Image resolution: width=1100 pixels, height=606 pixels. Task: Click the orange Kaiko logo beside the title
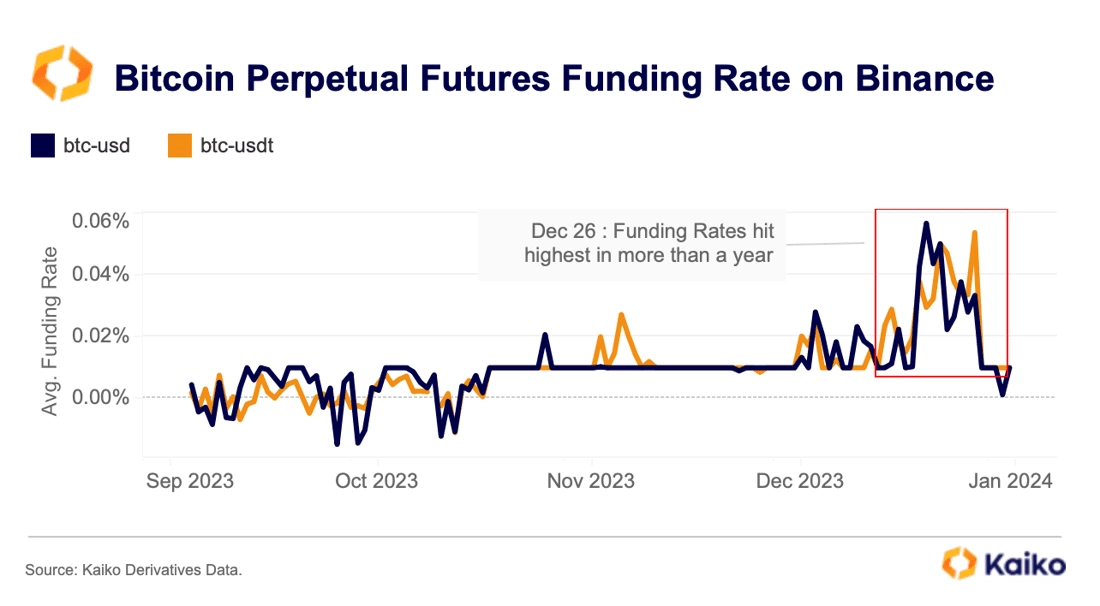(62, 73)
